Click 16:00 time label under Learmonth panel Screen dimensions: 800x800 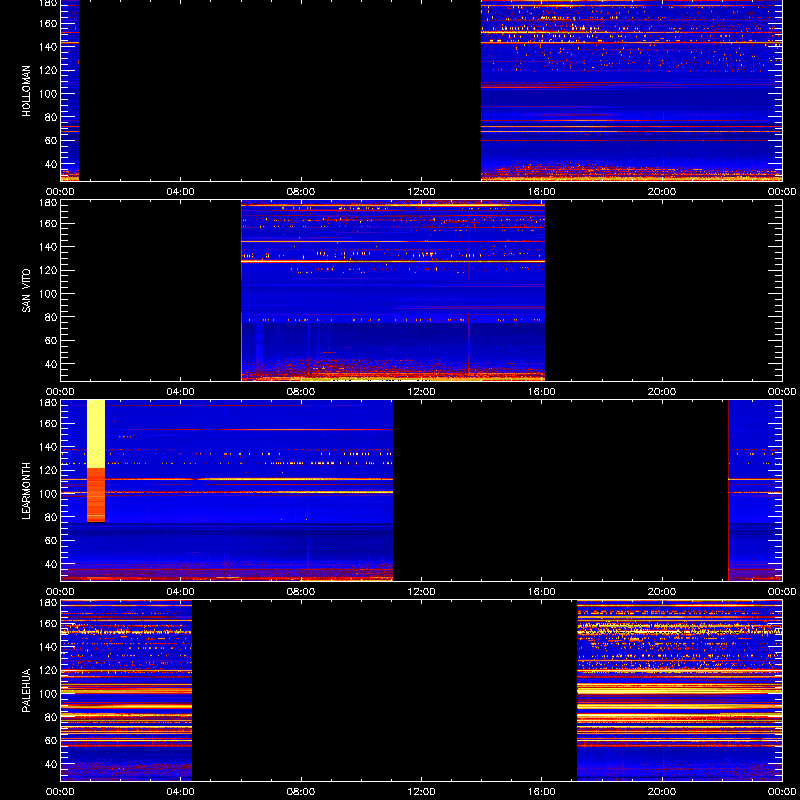tap(542, 592)
